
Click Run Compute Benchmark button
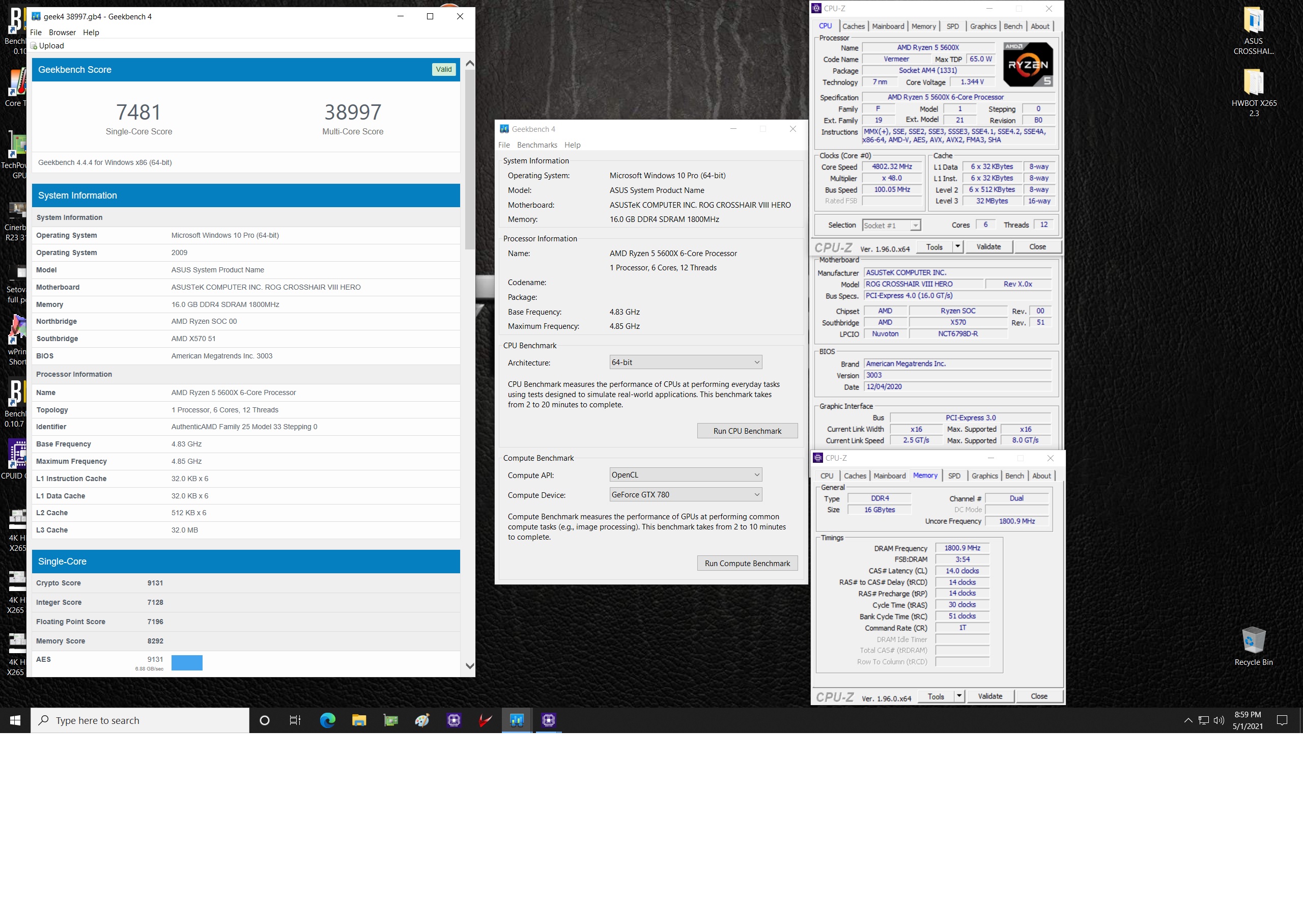point(747,564)
